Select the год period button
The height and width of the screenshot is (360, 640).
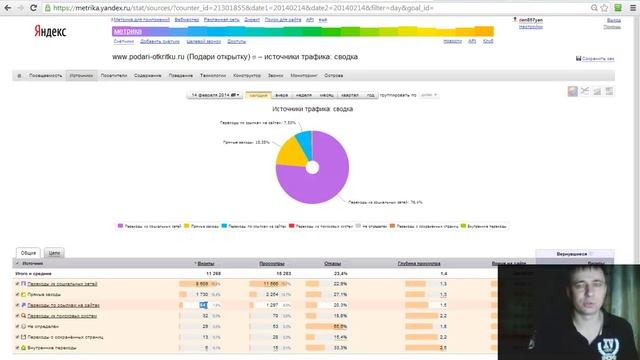(370, 95)
